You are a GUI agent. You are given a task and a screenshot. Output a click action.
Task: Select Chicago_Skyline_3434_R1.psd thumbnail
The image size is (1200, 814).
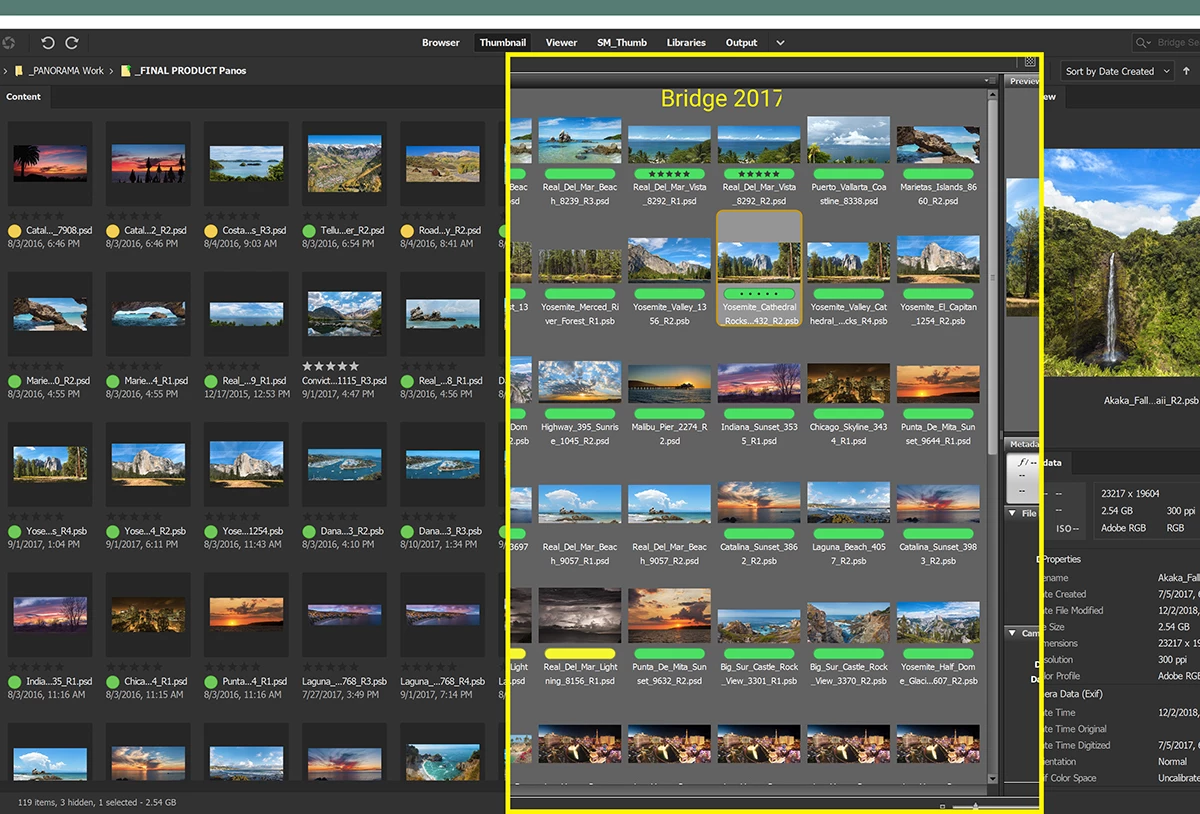[x=848, y=383]
